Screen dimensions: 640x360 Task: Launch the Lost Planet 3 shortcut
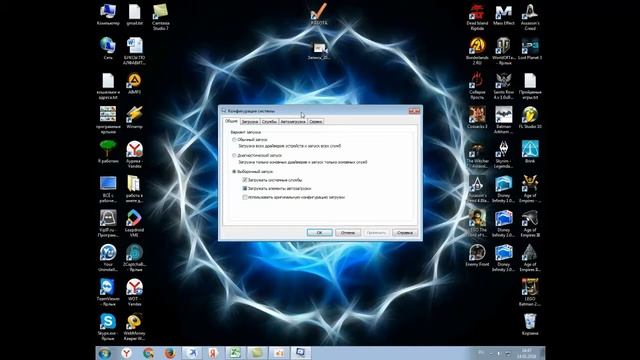click(x=530, y=49)
